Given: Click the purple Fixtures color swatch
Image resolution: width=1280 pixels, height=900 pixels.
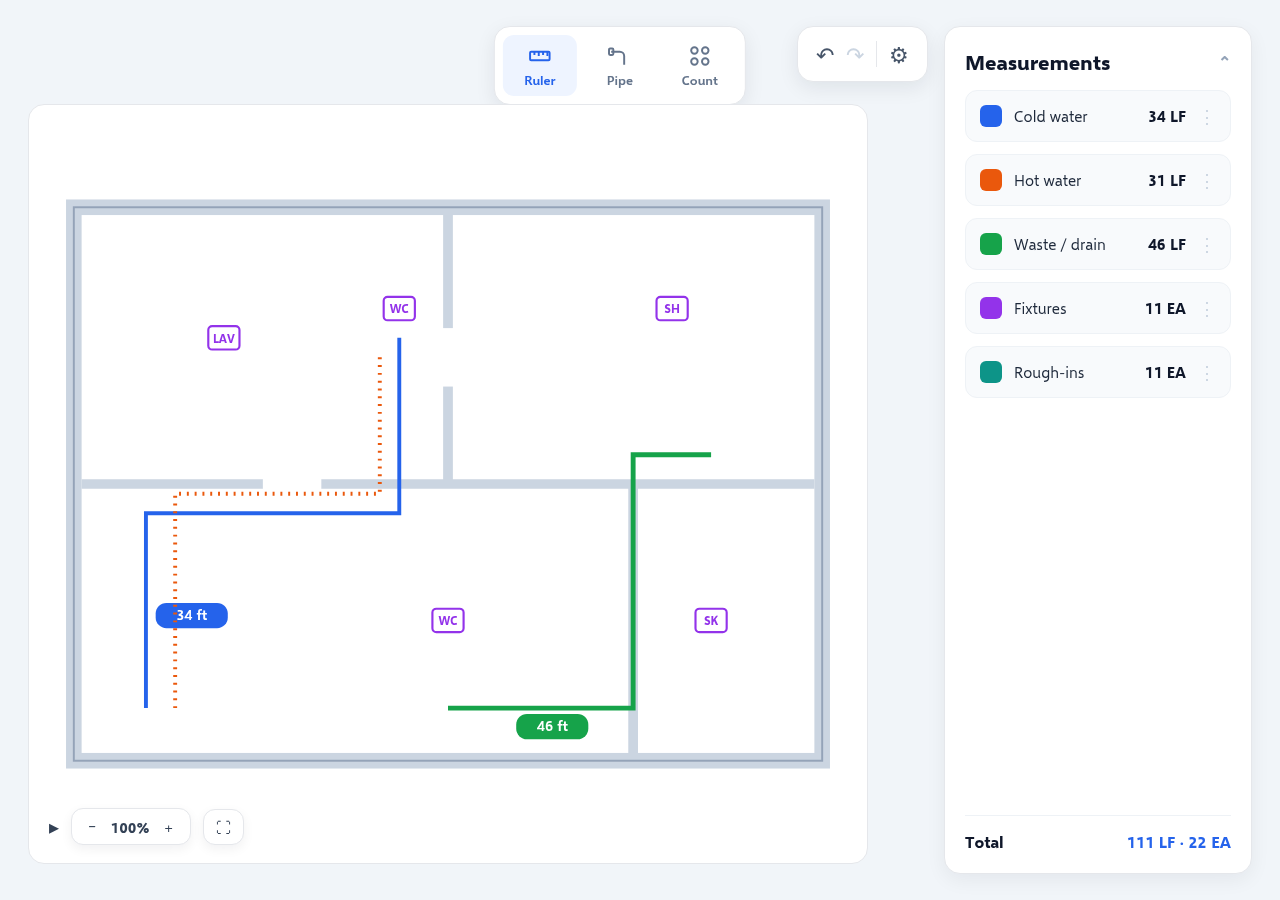Looking at the screenshot, I should (991, 308).
